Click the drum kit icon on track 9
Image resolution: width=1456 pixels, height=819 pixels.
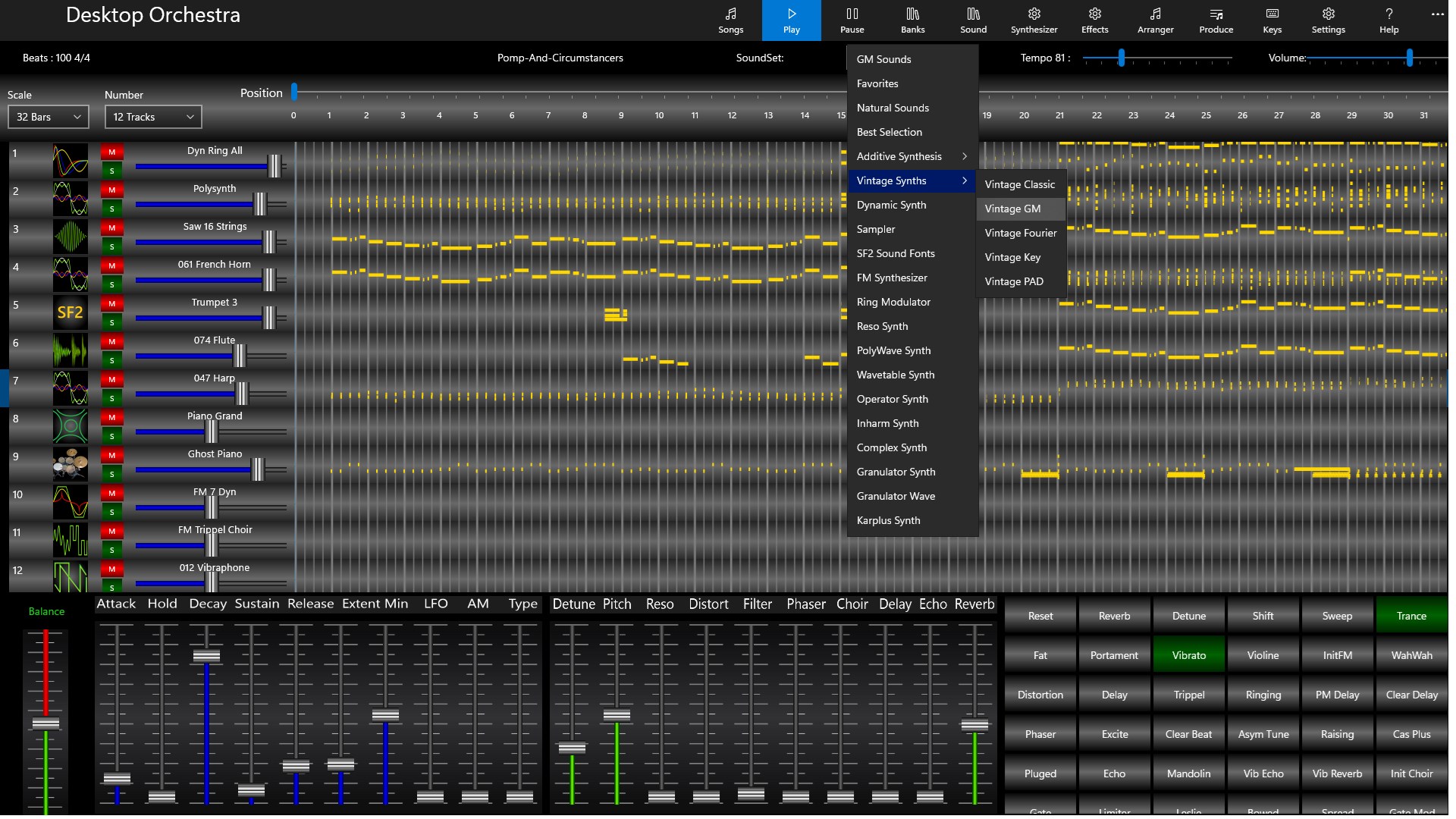tap(70, 464)
